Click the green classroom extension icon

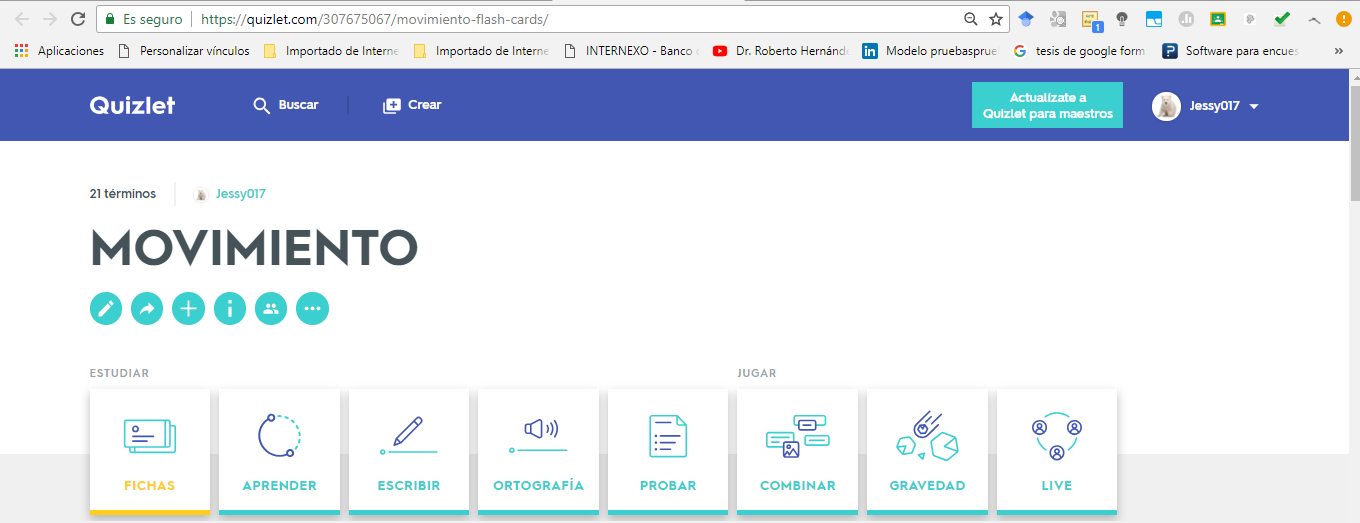[1218, 19]
